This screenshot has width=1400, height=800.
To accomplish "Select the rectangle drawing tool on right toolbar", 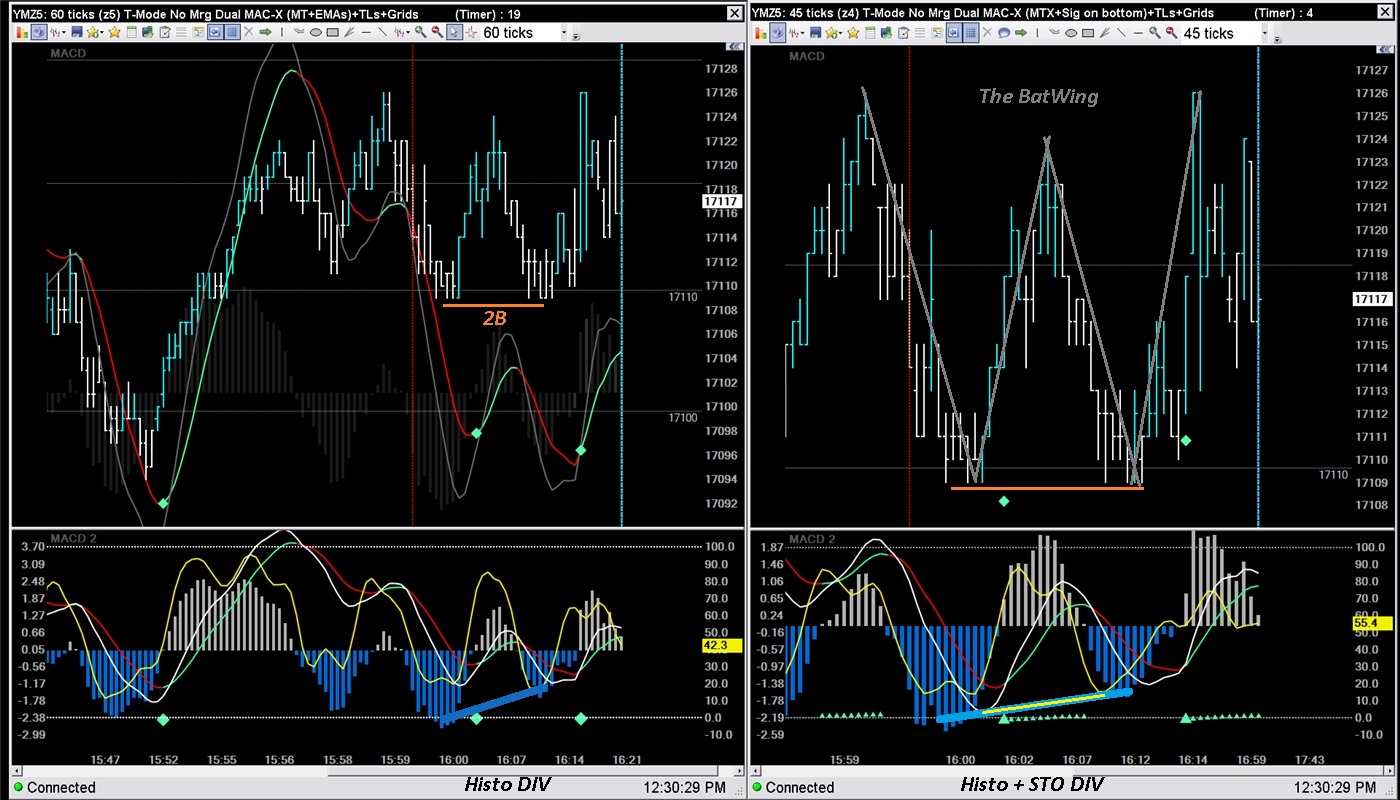I will click(x=1088, y=33).
